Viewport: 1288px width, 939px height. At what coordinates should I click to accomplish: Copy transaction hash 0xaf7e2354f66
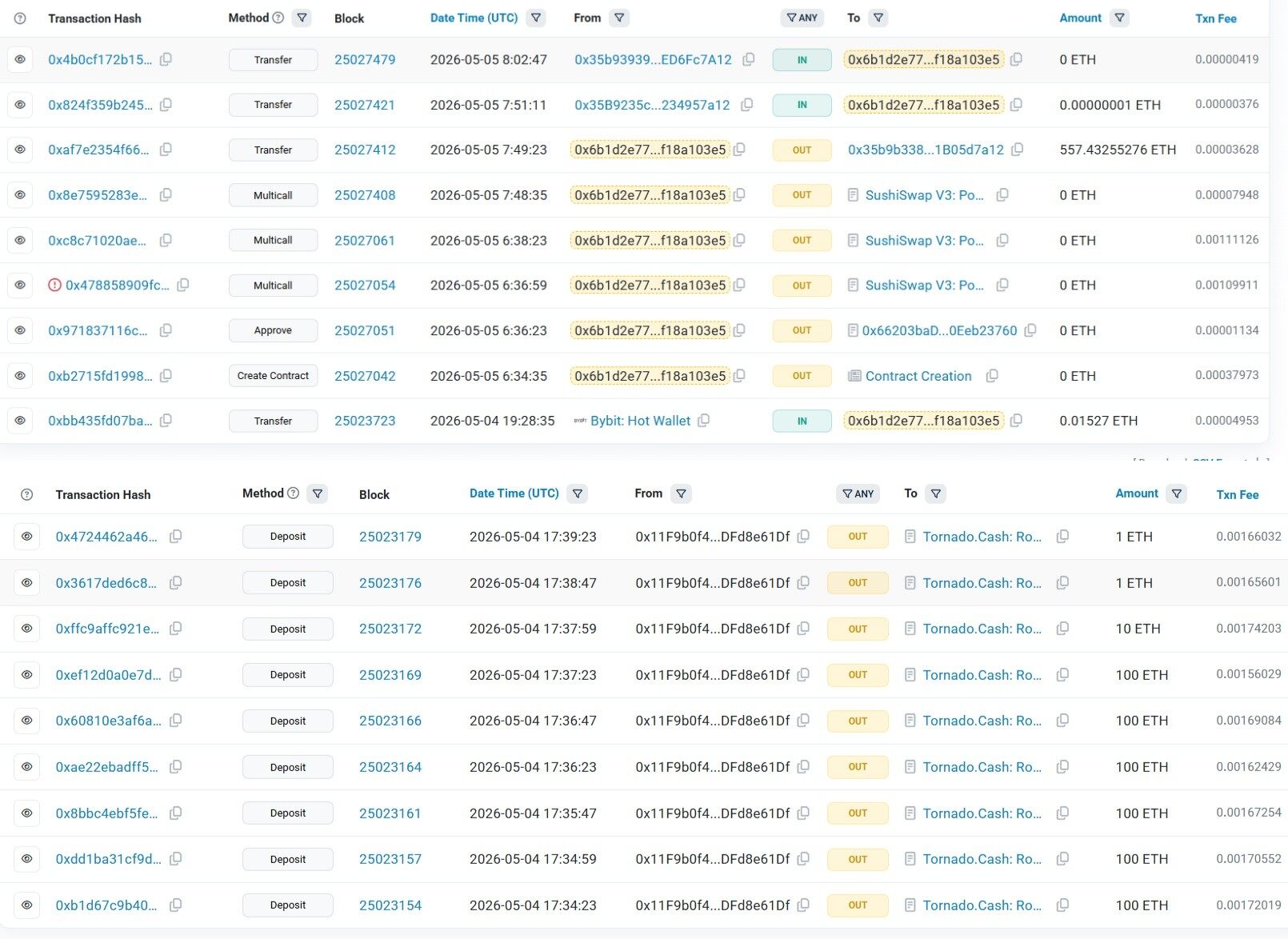point(166,150)
